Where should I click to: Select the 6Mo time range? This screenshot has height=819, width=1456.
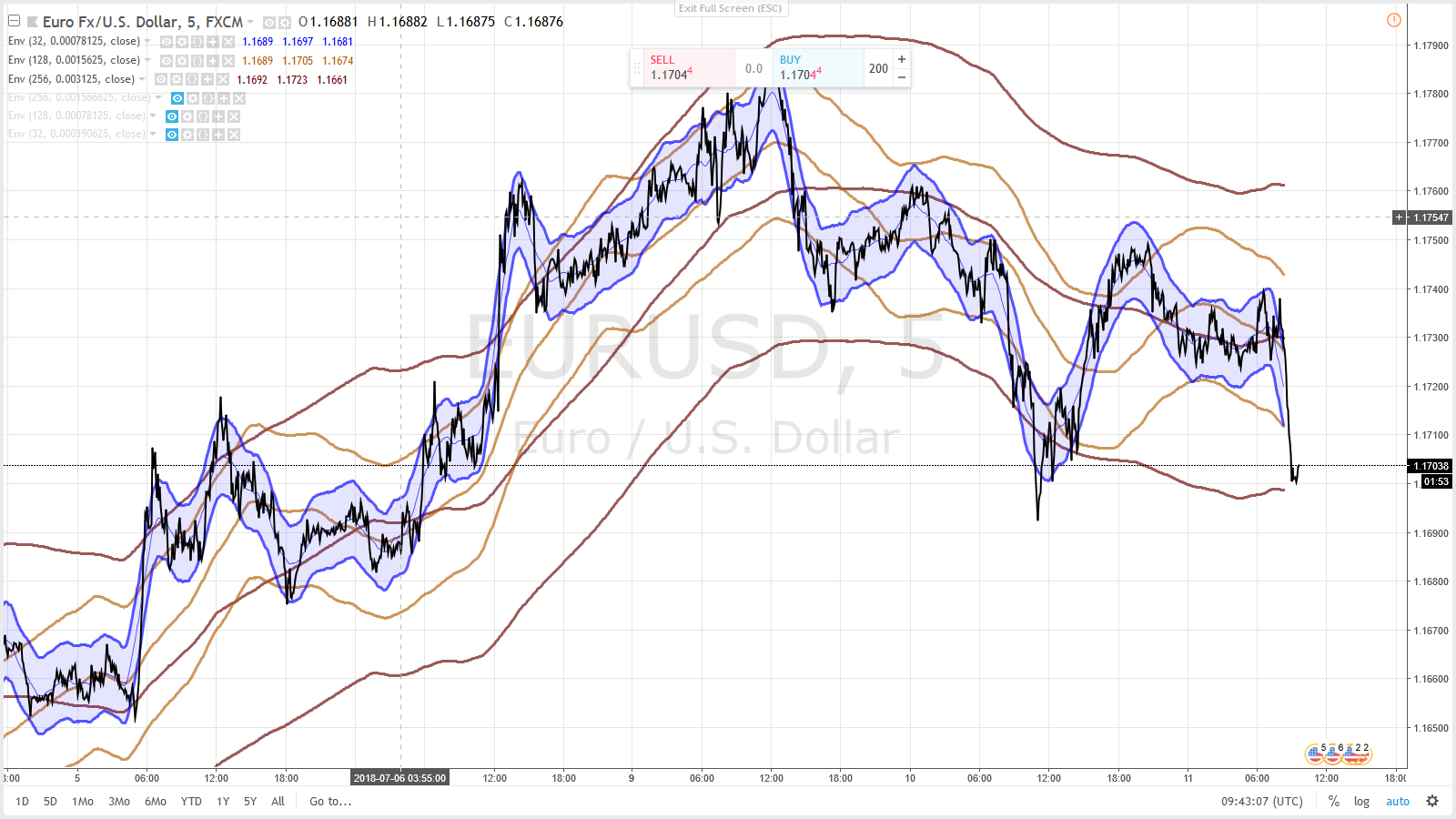(x=156, y=802)
